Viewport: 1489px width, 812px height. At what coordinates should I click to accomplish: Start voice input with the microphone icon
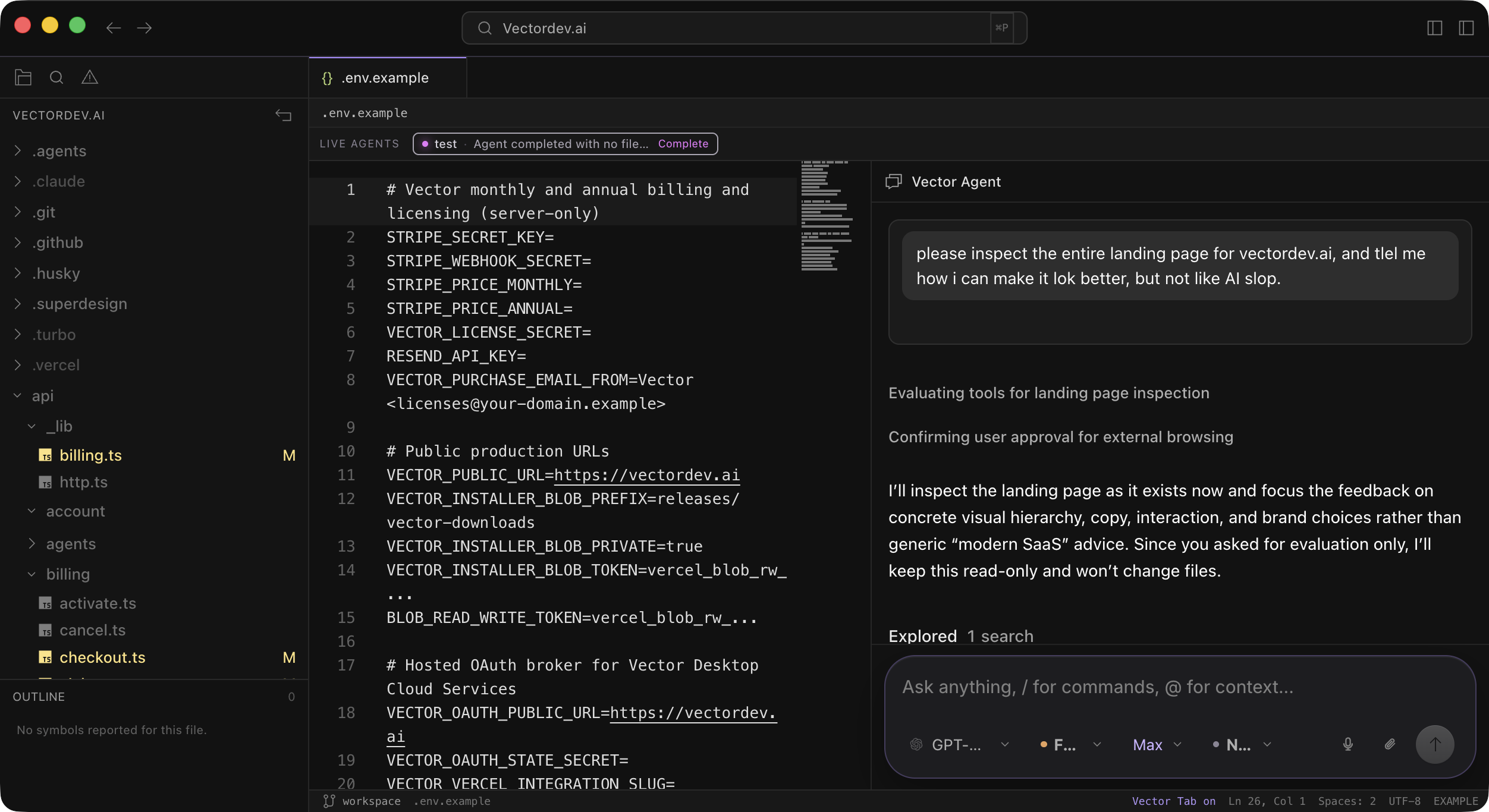[x=1348, y=744]
